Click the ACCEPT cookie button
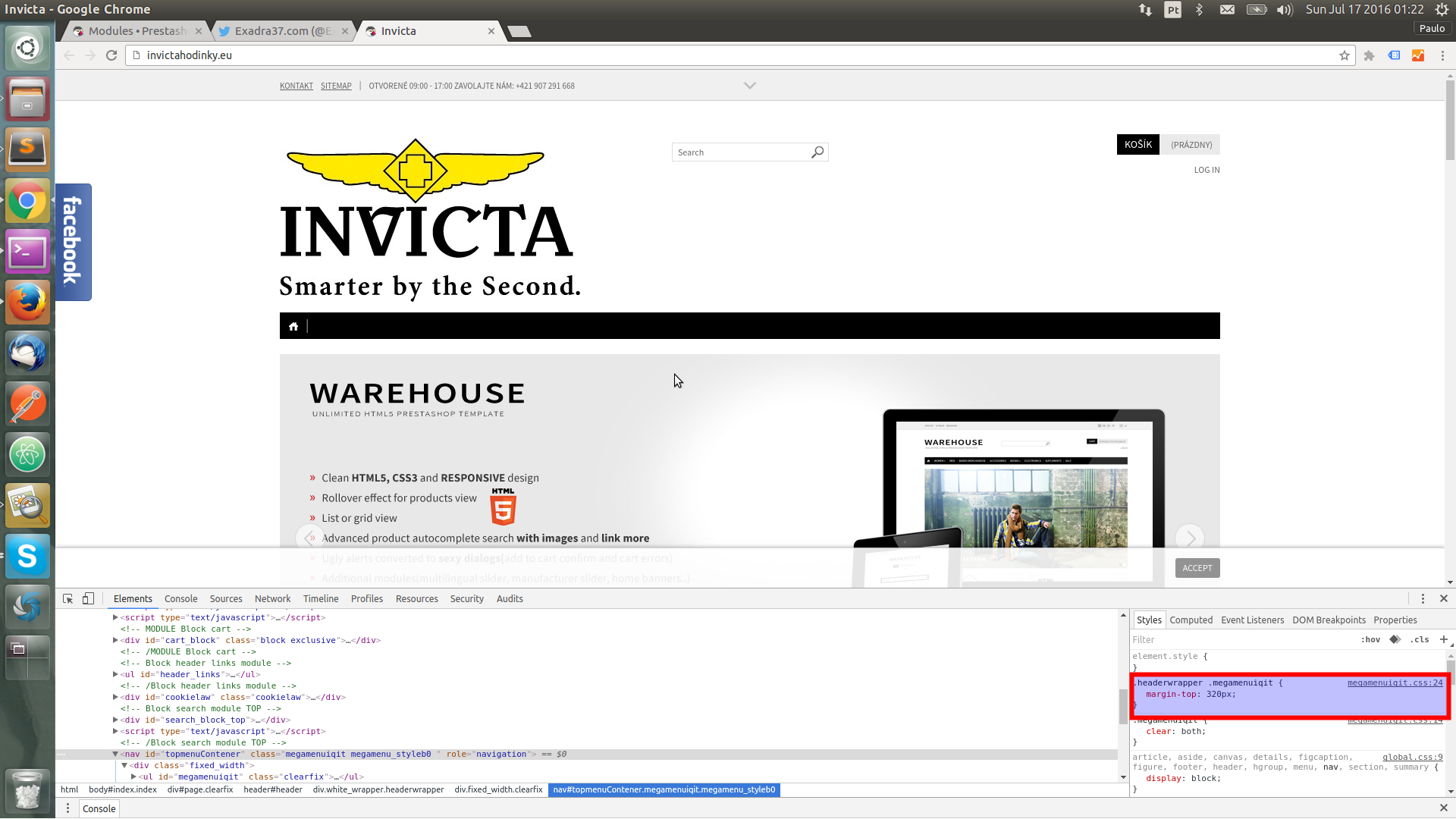The image size is (1456, 819). point(1197,568)
